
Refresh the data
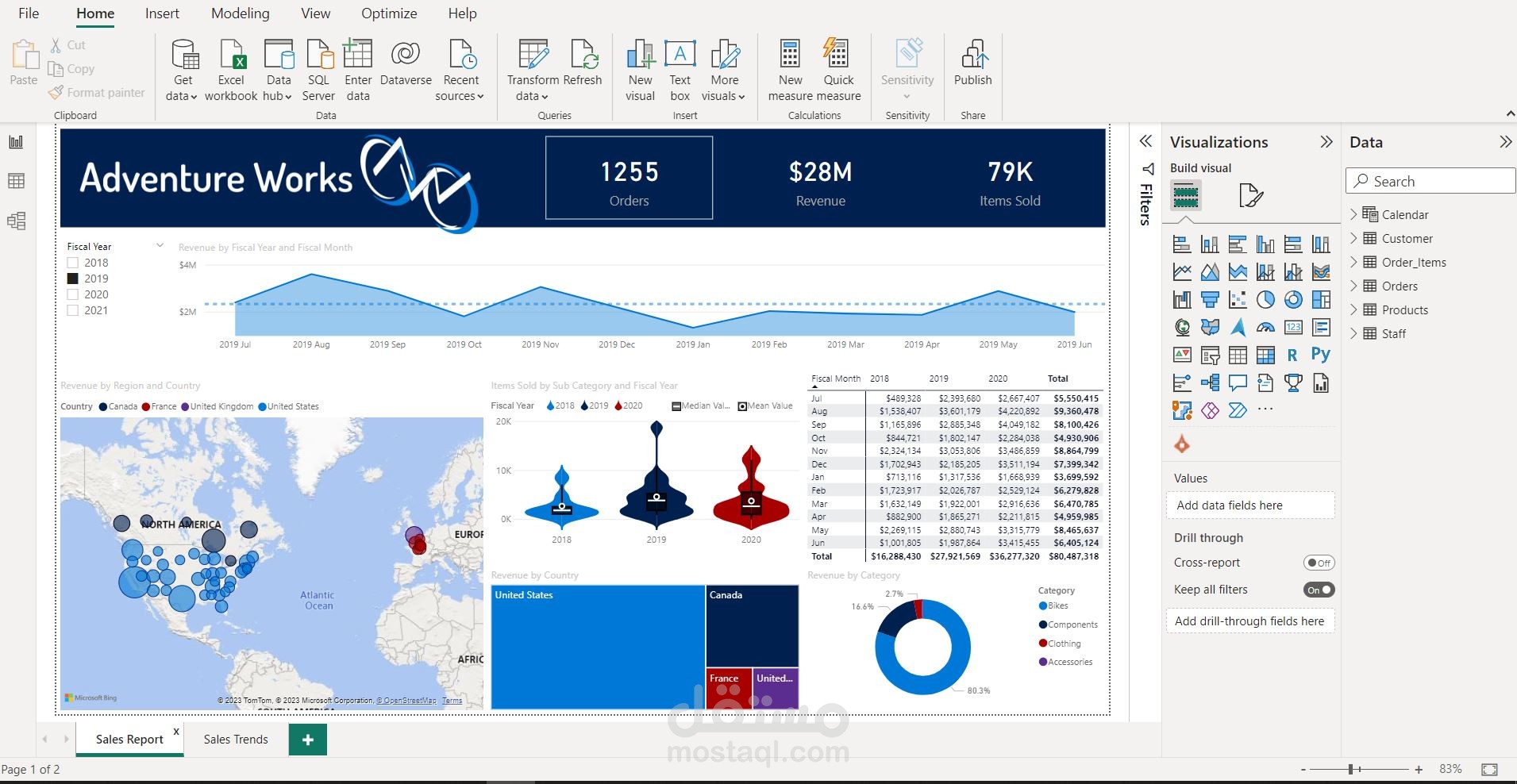point(583,63)
